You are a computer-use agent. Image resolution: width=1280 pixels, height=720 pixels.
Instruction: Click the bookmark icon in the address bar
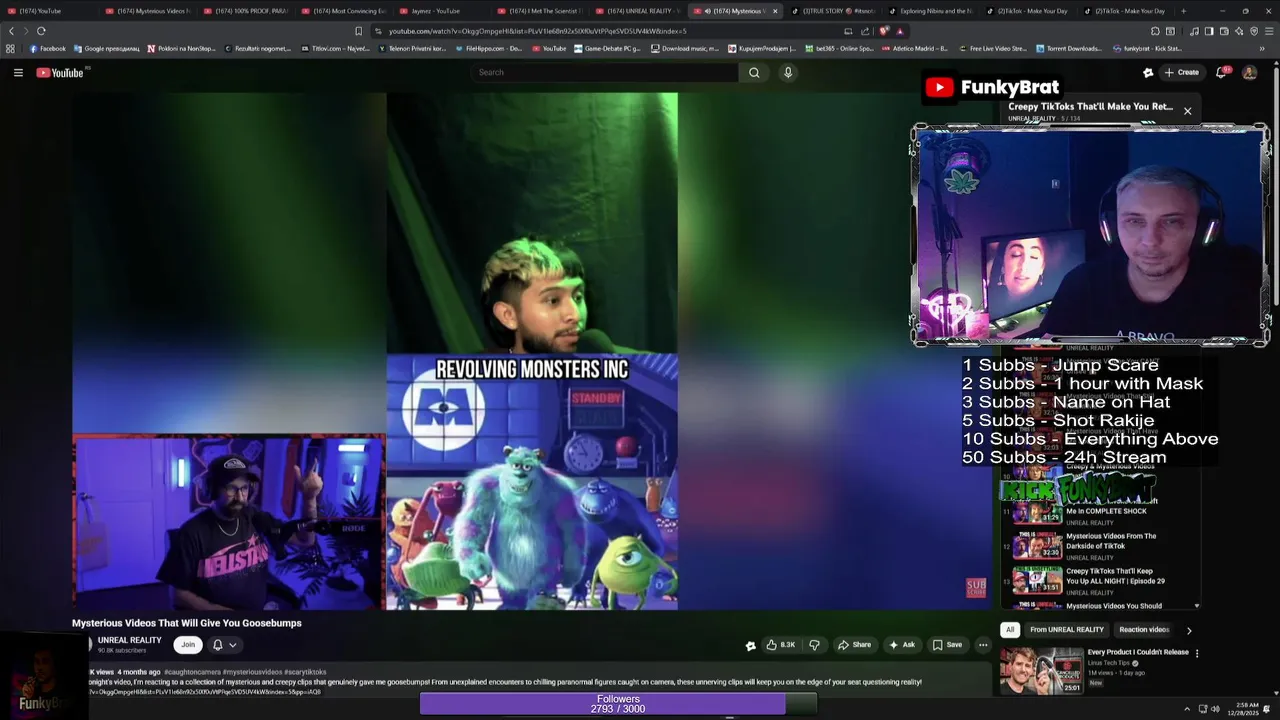click(x=359, y=31)
